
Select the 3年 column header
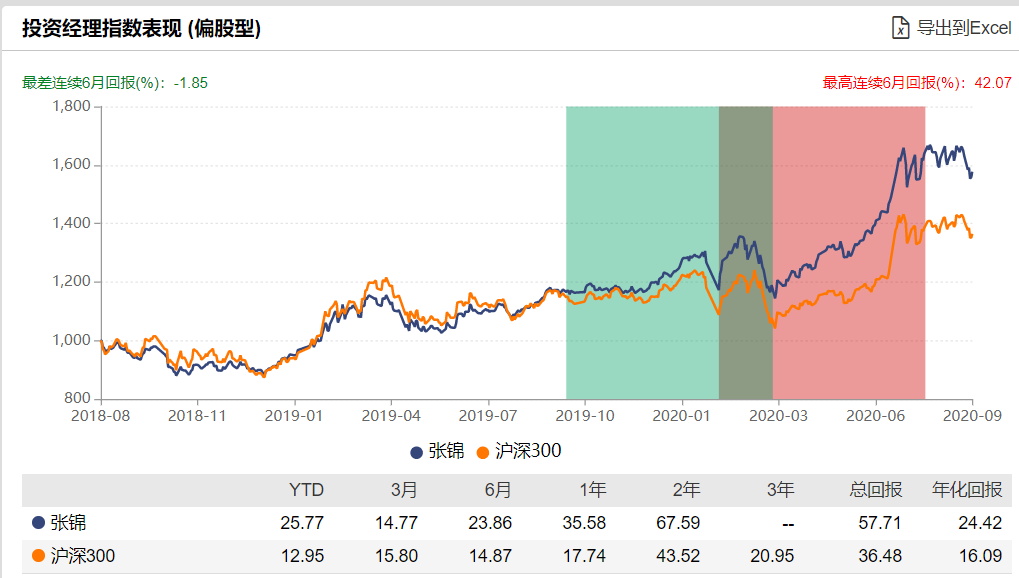coord(780,490)
